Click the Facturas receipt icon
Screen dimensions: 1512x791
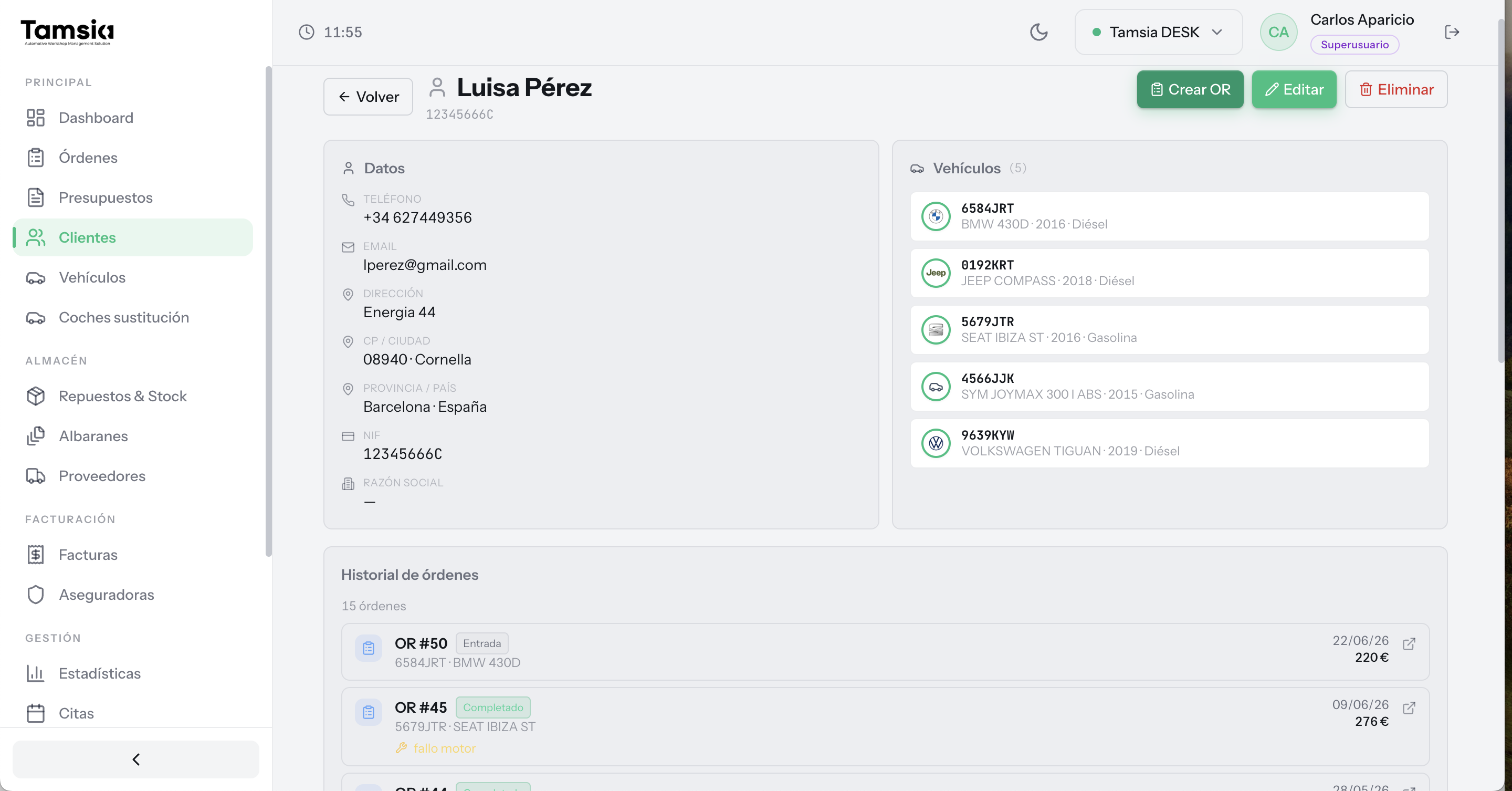click(36, 555)
